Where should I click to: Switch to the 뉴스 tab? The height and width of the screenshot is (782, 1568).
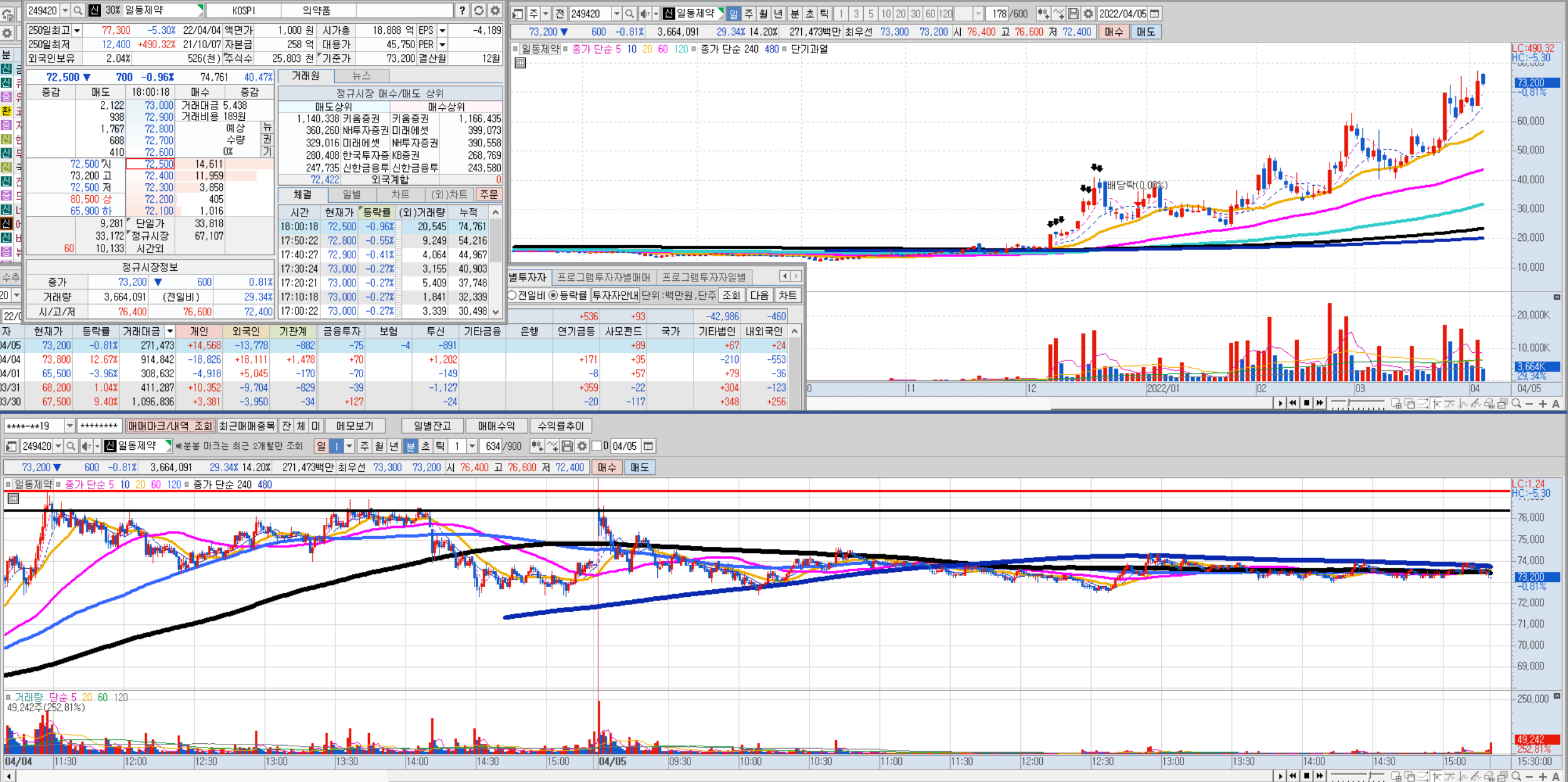[361, 76]
